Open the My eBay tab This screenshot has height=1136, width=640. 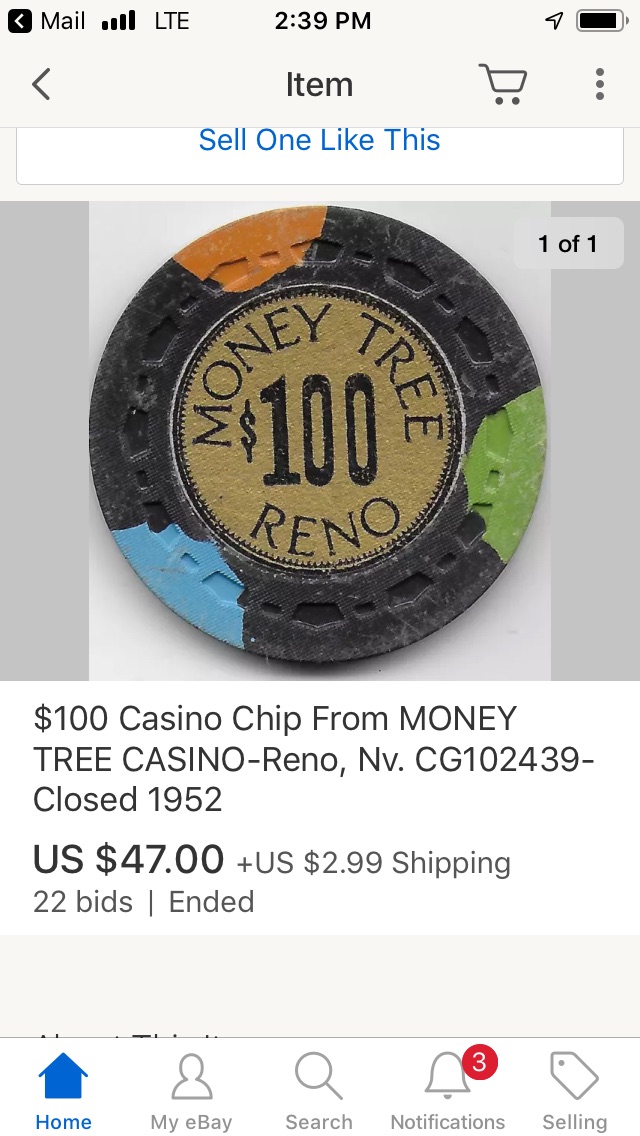(x=191, y=1091)
